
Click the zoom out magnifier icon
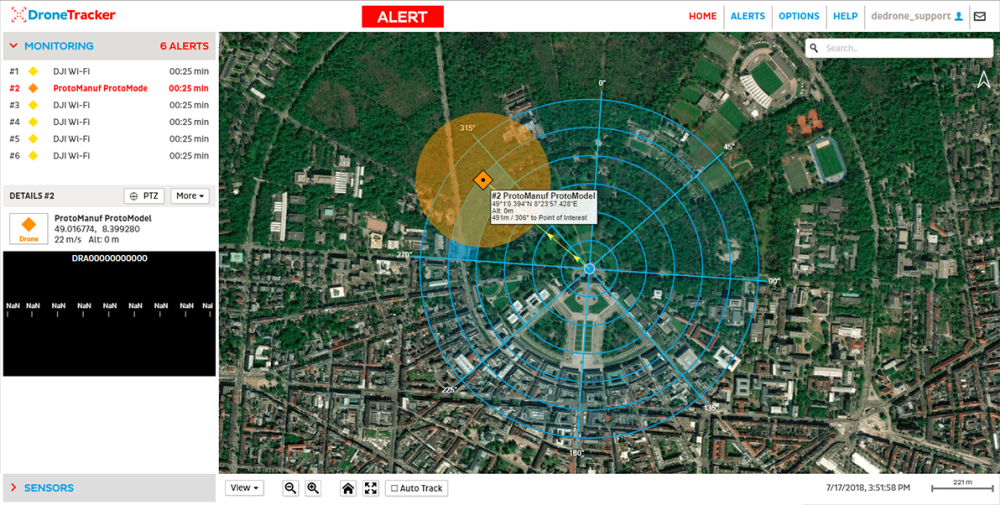291,488
